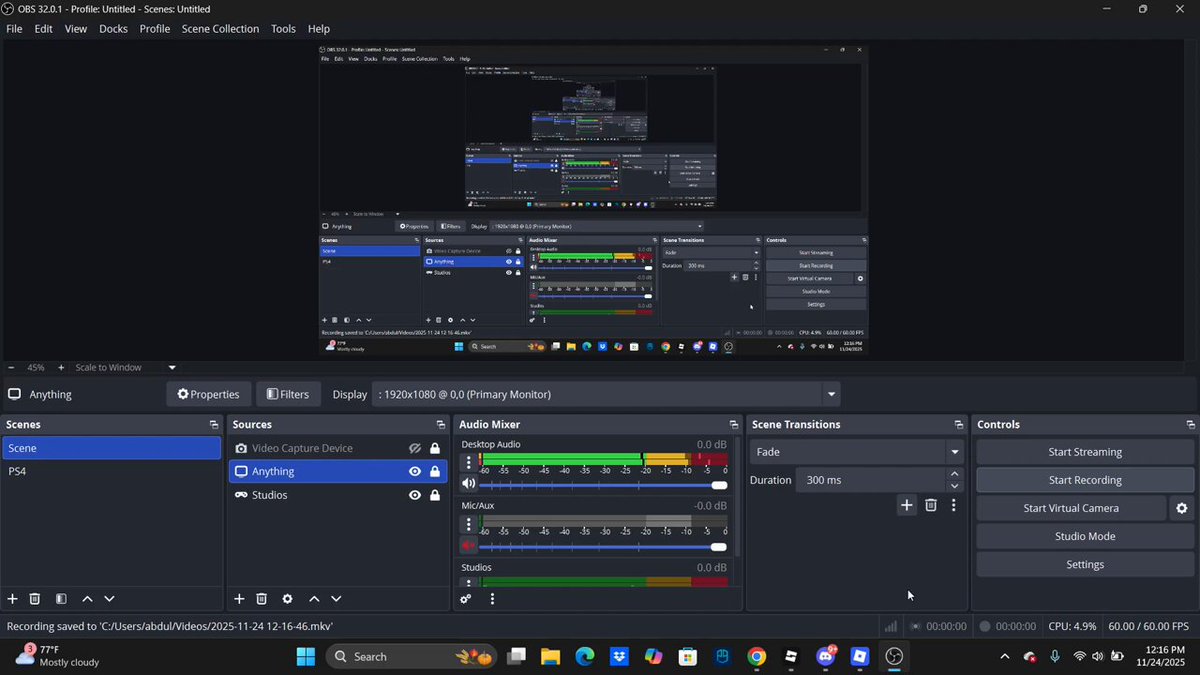Screen dimensions: 1200x675
Task: Remove the selected scene with the Scenes trash icon
Action: (34, 599)
